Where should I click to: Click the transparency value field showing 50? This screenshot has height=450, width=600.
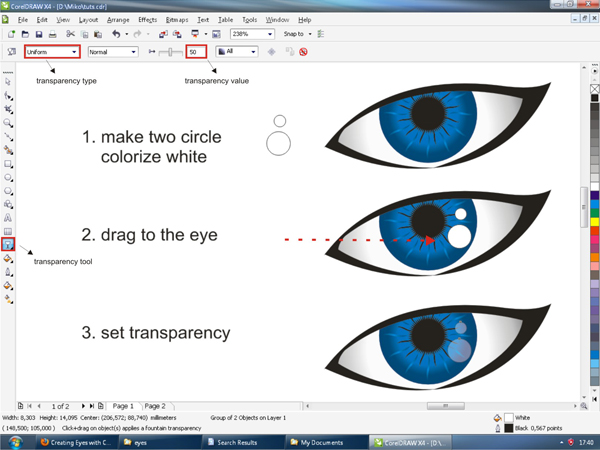click(x=196, y=52)
